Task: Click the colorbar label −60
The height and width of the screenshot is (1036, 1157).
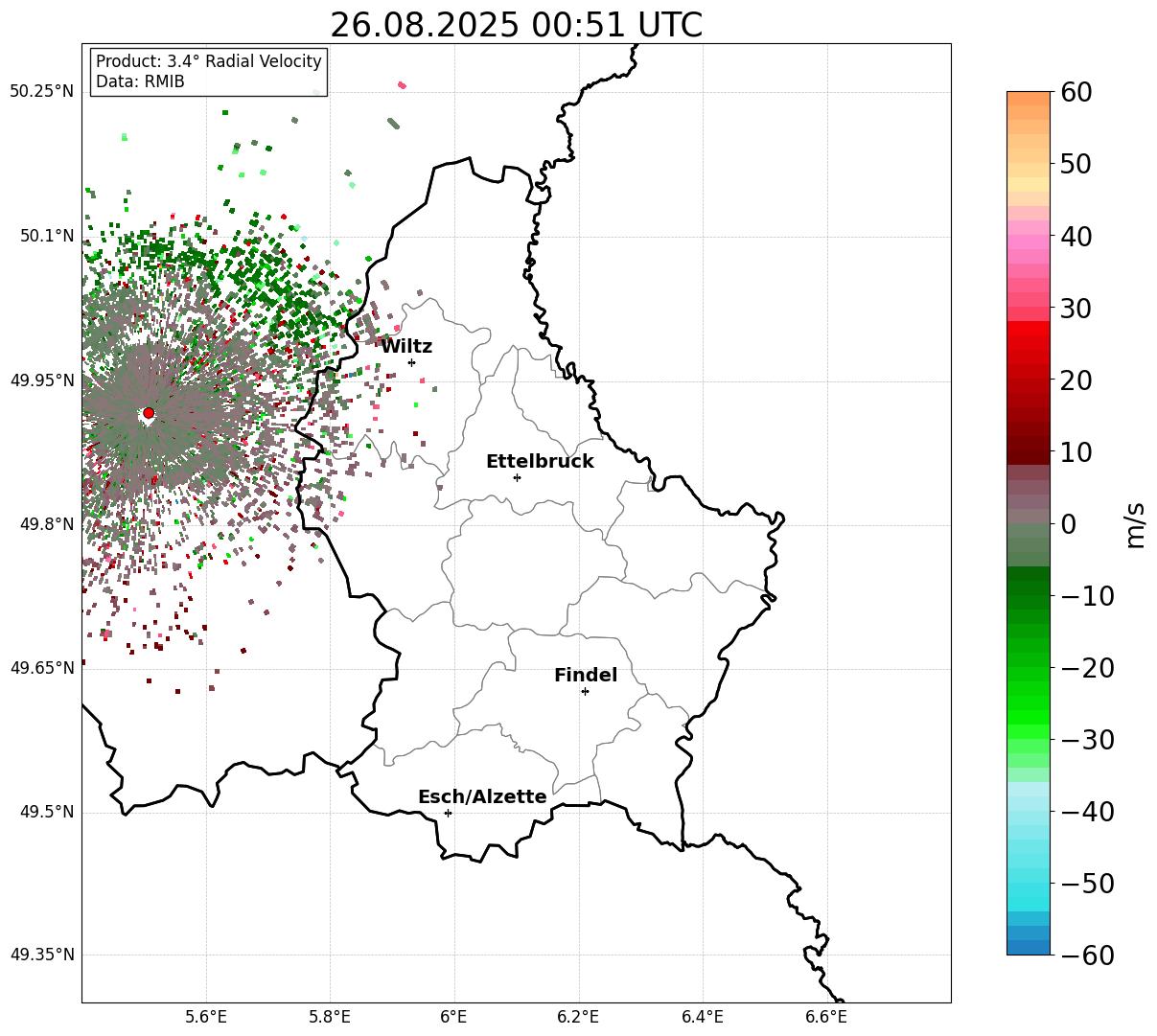Action: [x=1087, y=955]
